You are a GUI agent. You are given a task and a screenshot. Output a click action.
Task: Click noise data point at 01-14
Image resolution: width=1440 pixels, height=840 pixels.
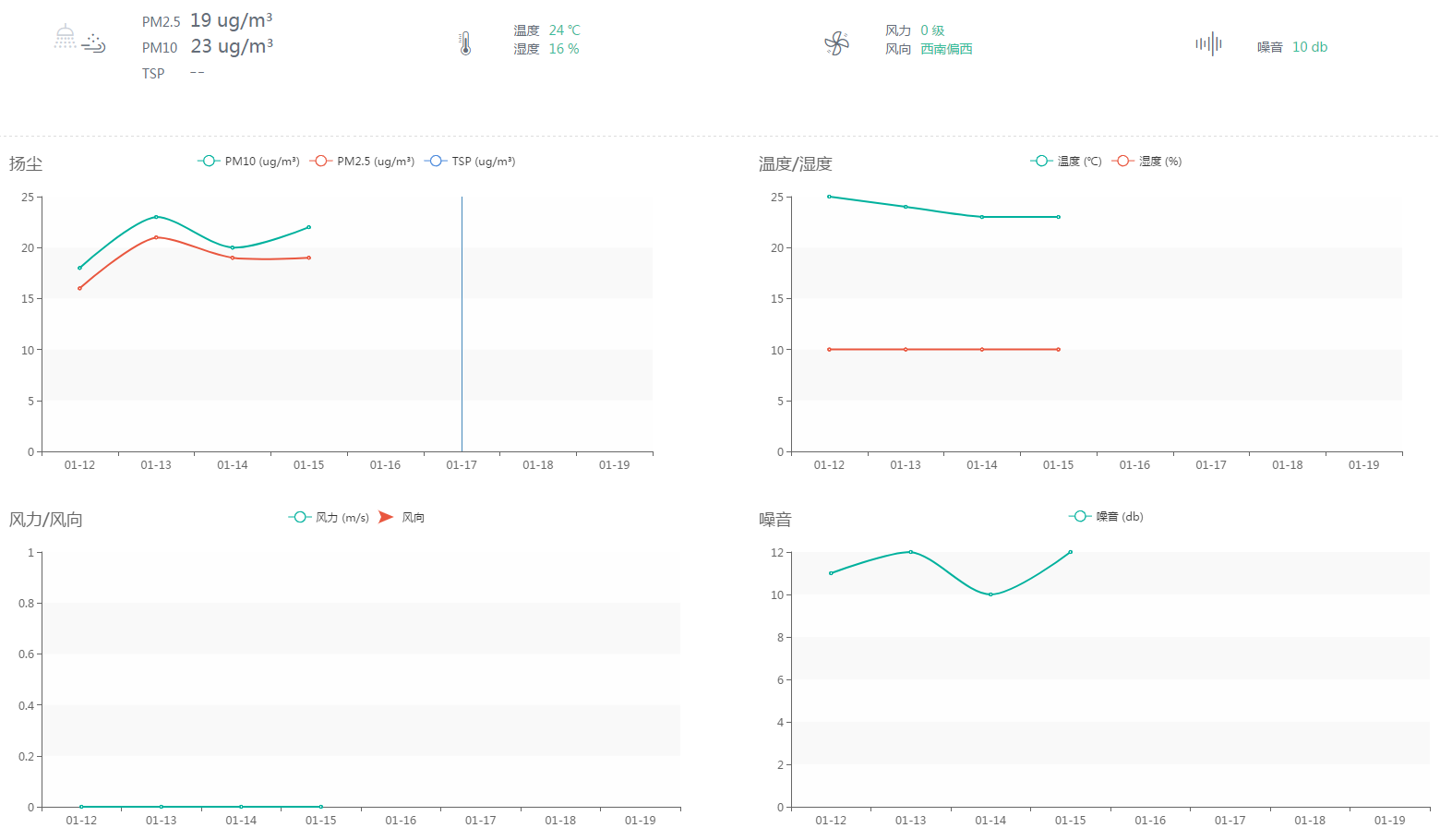pos(990,594)
